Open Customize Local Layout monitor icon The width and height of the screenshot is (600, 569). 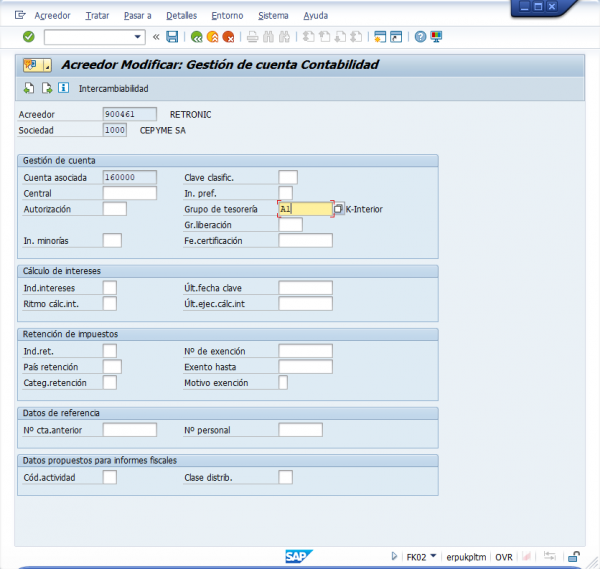tap(436, 37)
